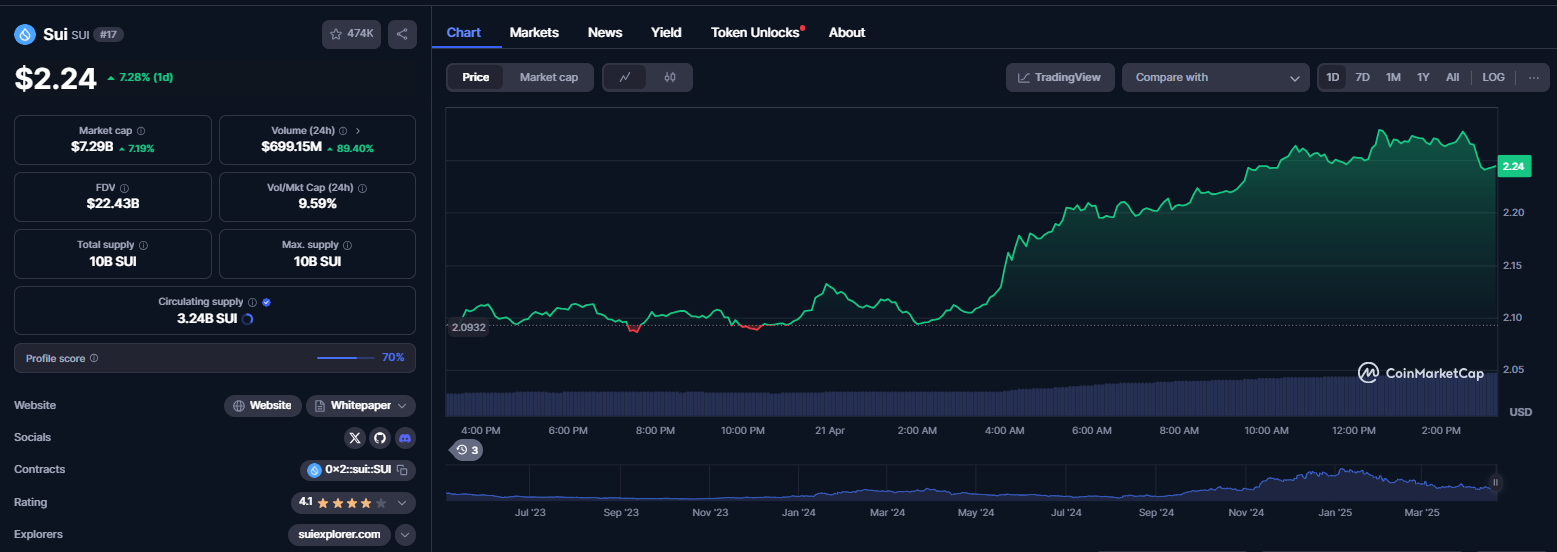The width and height of the screenshot is (1557, 552).
Task: Click the $22.43B FDV value
Action: [x=113, y=204]
